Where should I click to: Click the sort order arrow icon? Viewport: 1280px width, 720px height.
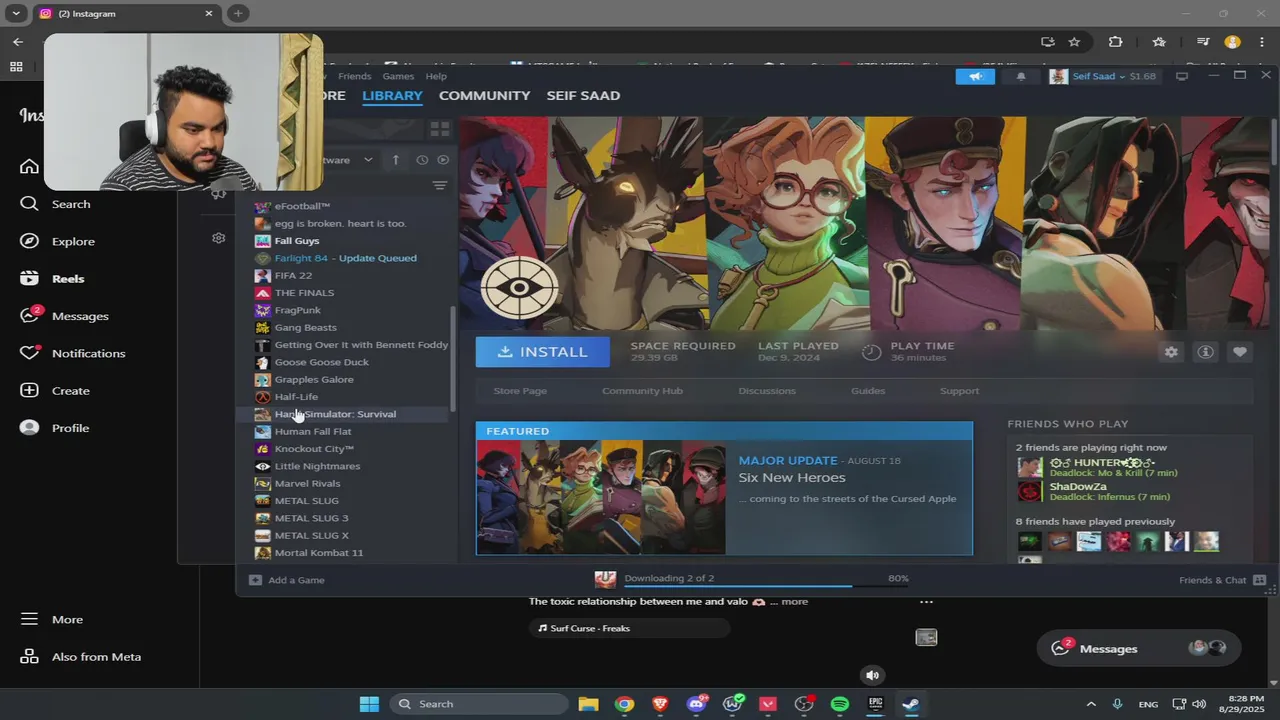(395, 160)
